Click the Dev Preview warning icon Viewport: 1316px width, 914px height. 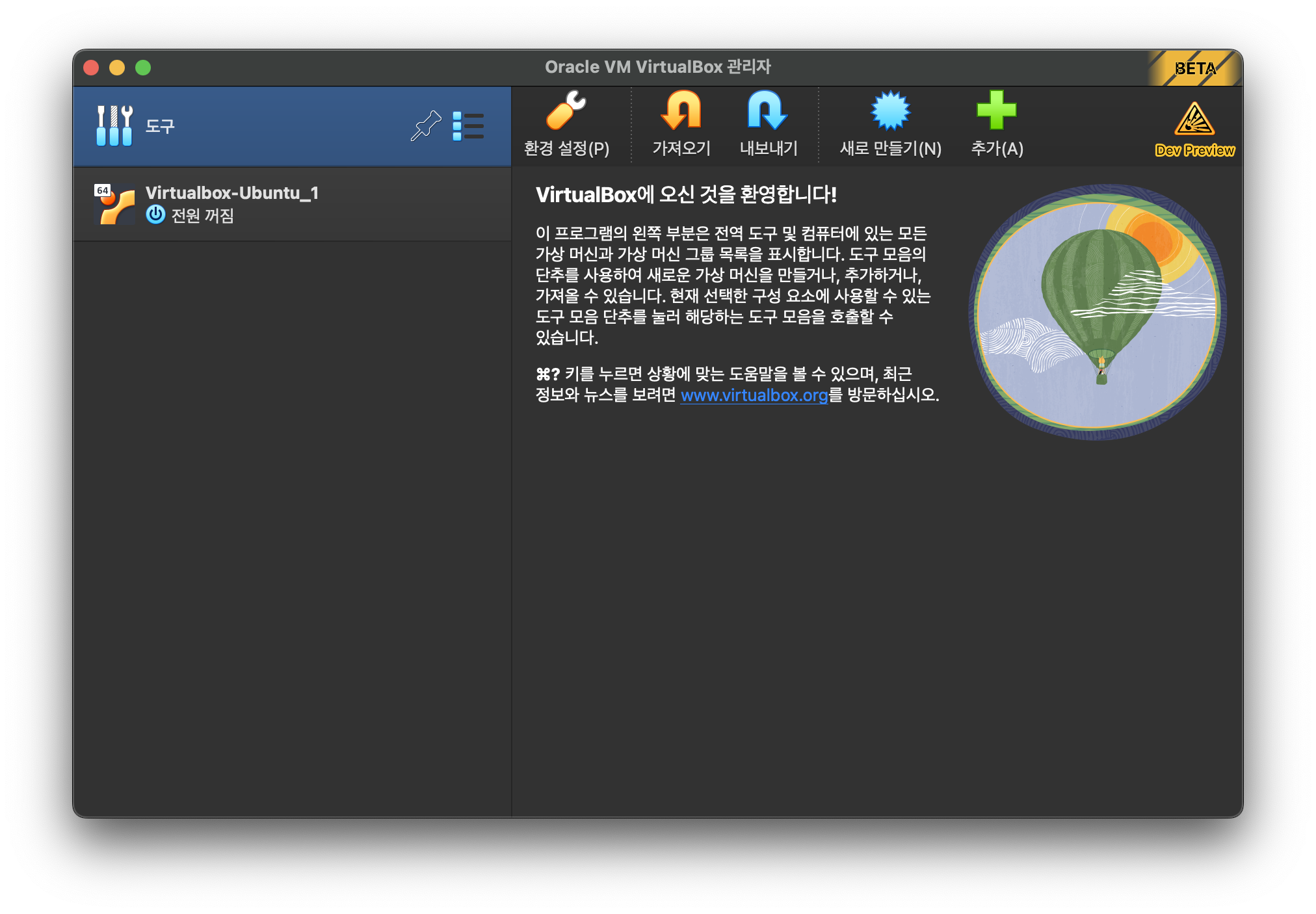pyautogui.click(x=1194, y=118)
